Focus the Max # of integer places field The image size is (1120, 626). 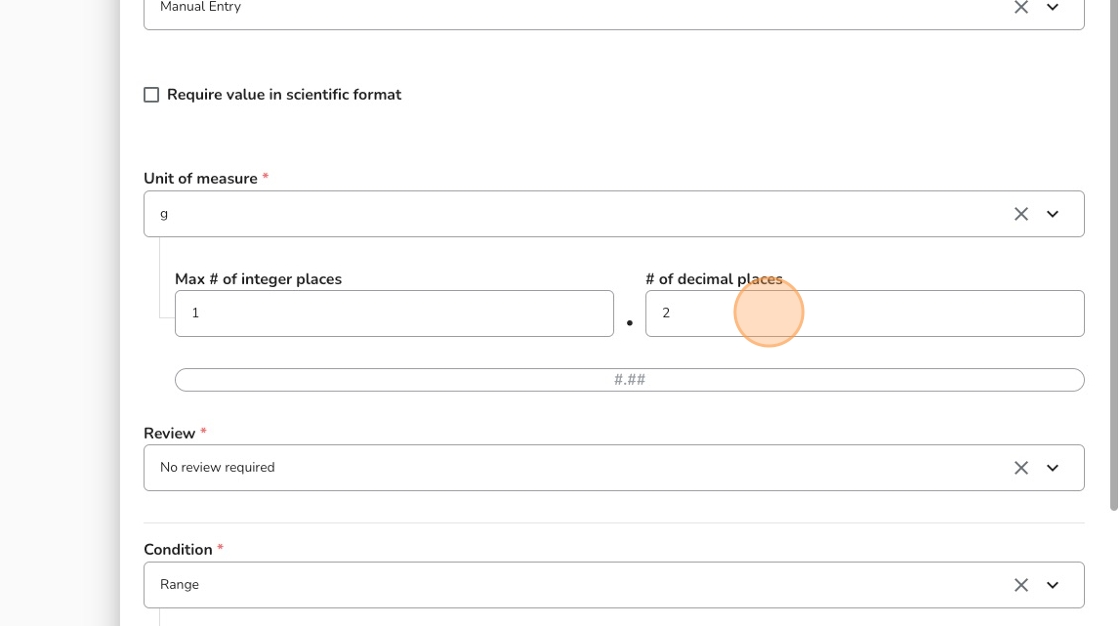point(394,313)
